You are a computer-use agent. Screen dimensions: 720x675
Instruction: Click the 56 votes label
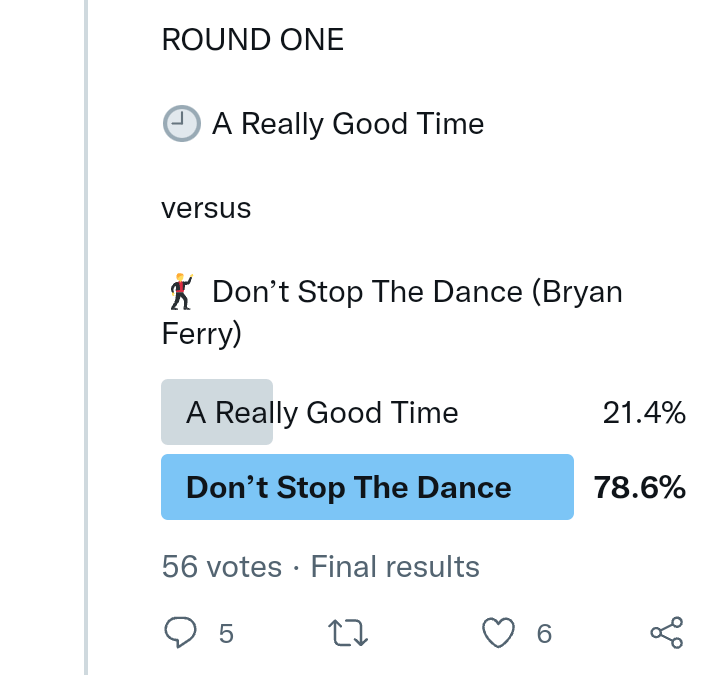pyautogui.click(x=221, y=567)
